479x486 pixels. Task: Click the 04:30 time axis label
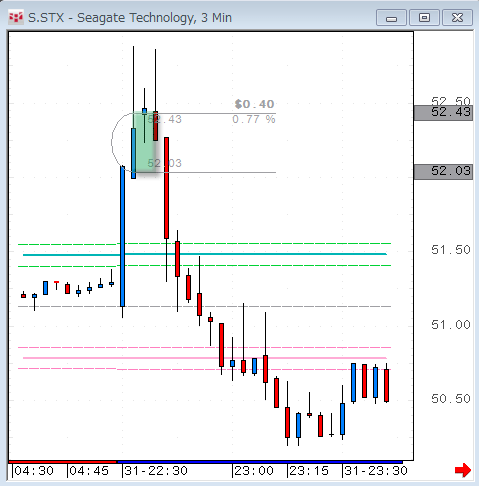[34, 471]
